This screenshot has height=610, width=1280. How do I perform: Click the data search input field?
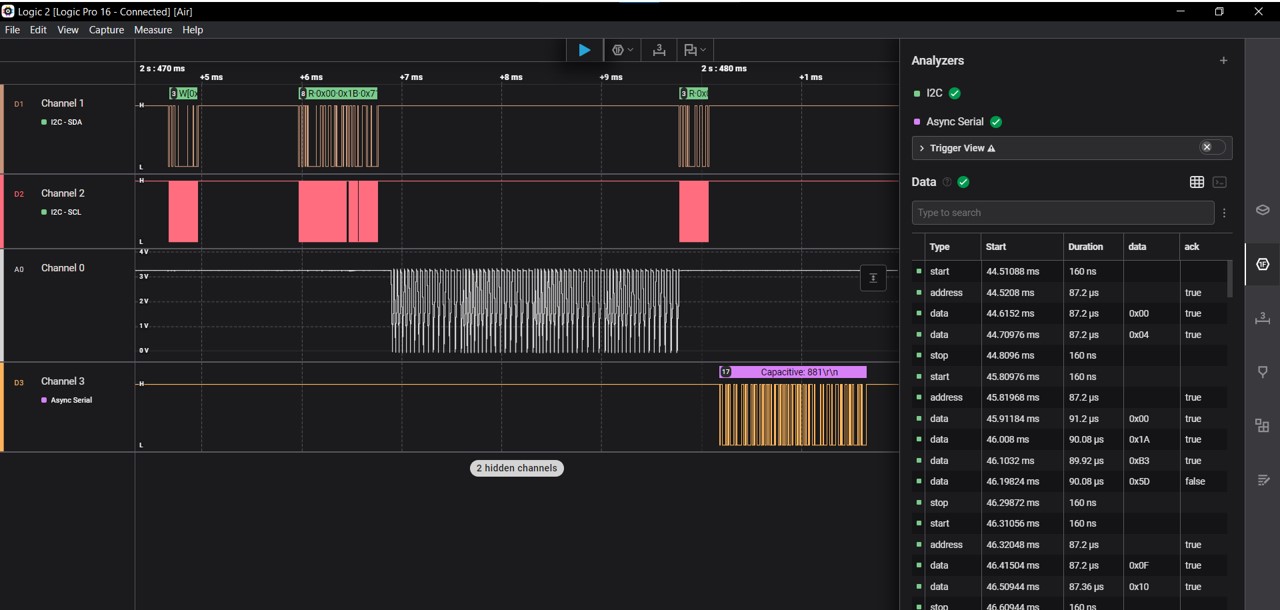pos(1062,213)
